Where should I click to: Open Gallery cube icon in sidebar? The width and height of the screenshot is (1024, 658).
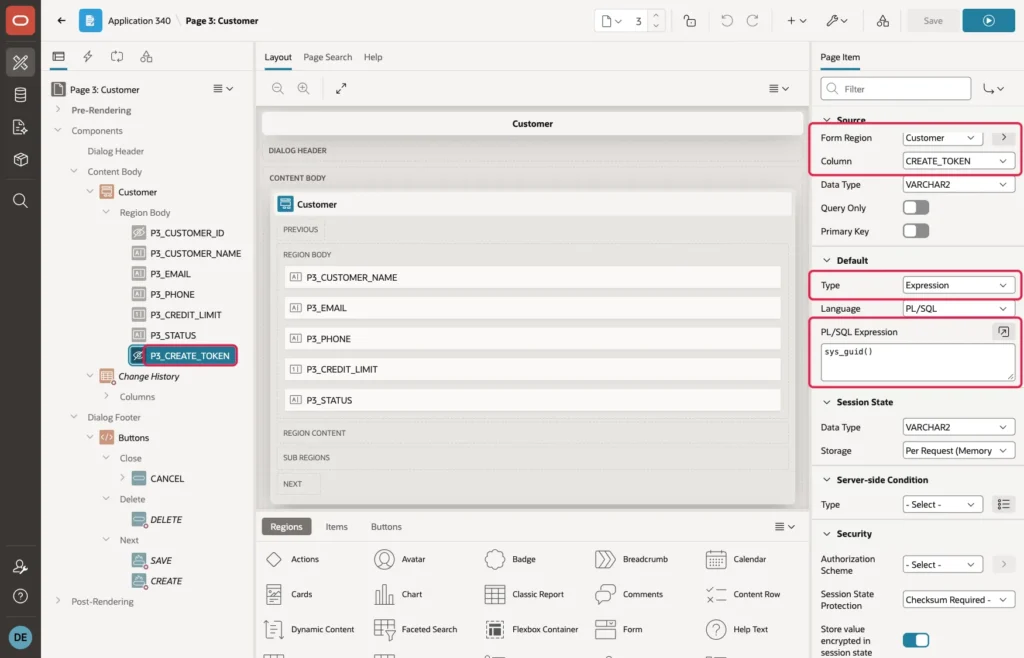pyautogui.click(x=20, y=159)
